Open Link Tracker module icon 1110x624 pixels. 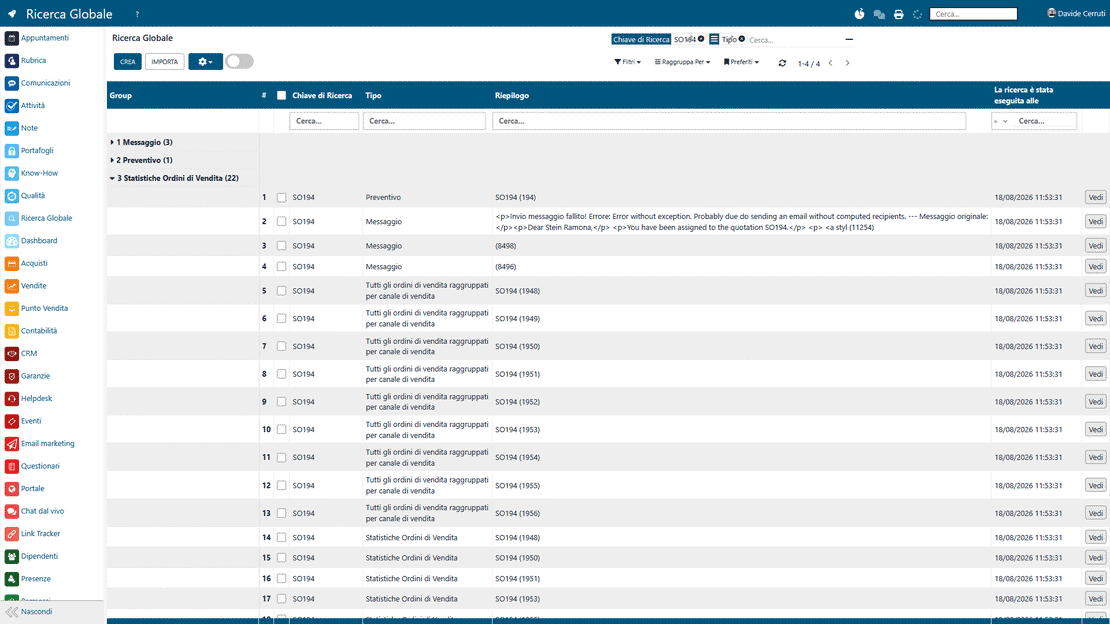pyautogui.click(x=11, y=534)
